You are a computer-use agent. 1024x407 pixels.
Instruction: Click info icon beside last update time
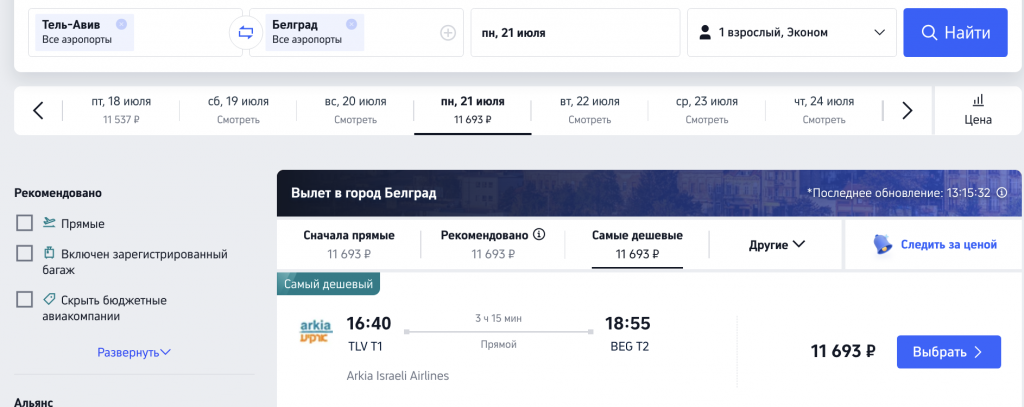pos(1002,193)
